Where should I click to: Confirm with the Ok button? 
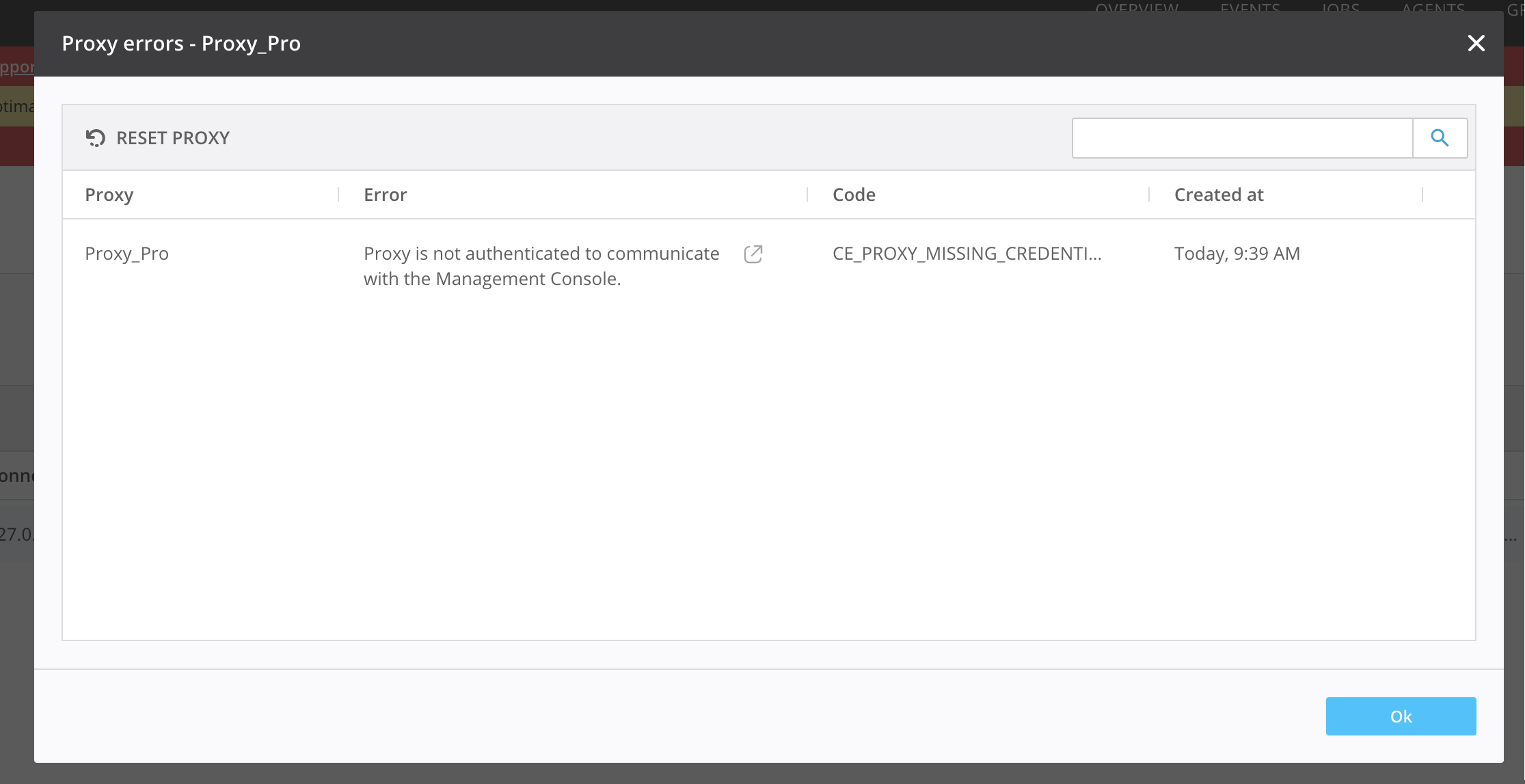pyautogui.click(x=1401, y=716)
